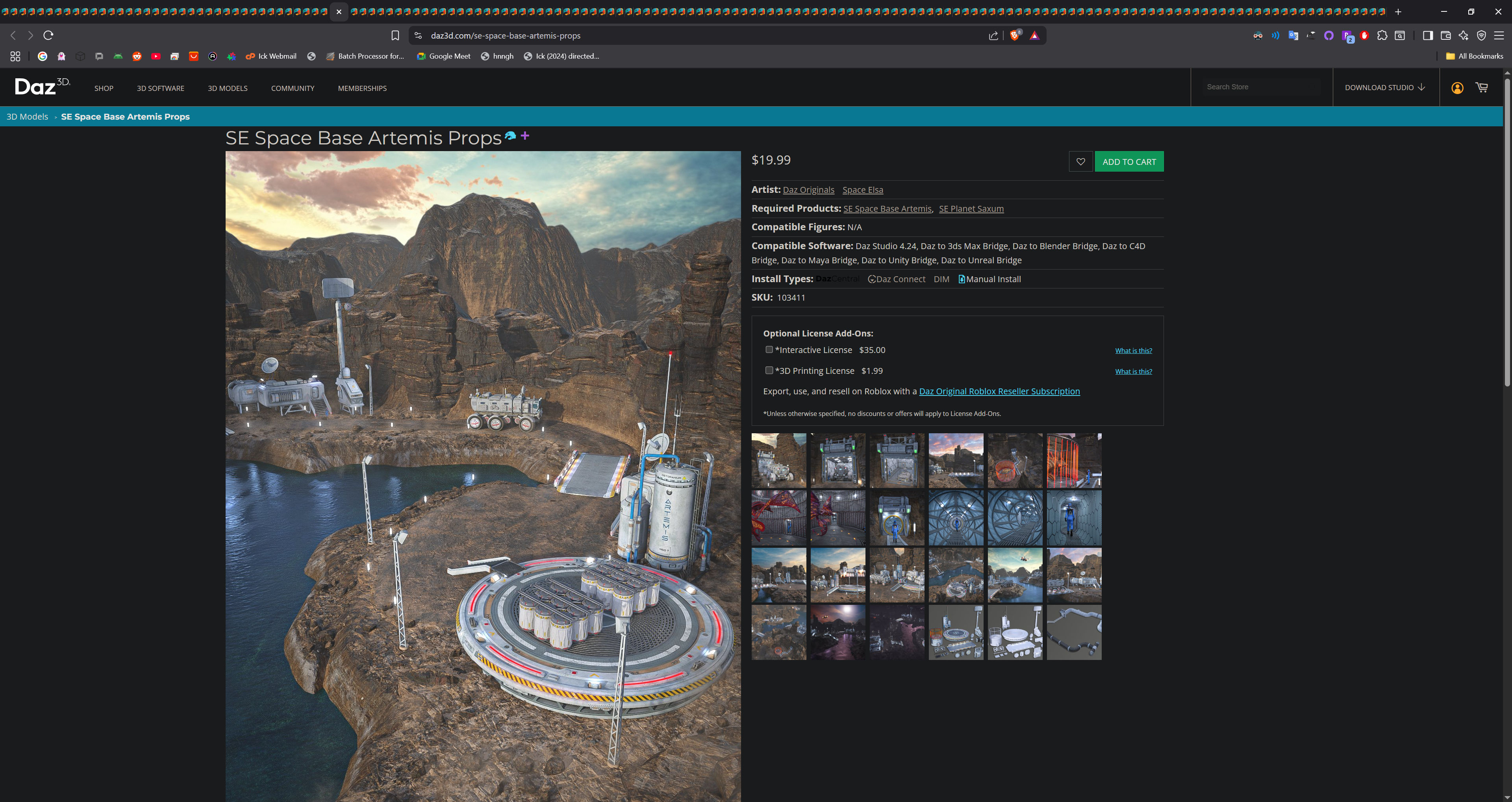The image size is (1512, 802).
Task: Open the sunset base landscape thumbnail
Action: [956, 460]
